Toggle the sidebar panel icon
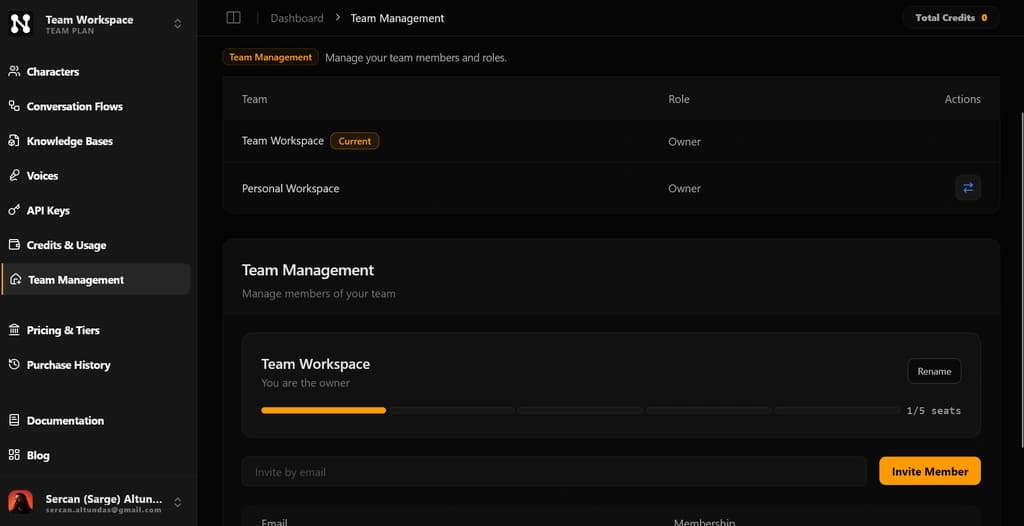Screen dimensions: 1024x526 [233, 18]
